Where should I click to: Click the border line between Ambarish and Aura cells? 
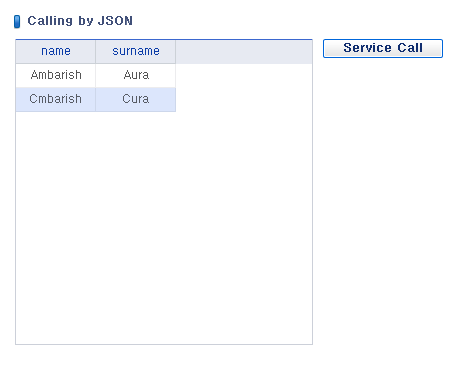pos(96,76)
